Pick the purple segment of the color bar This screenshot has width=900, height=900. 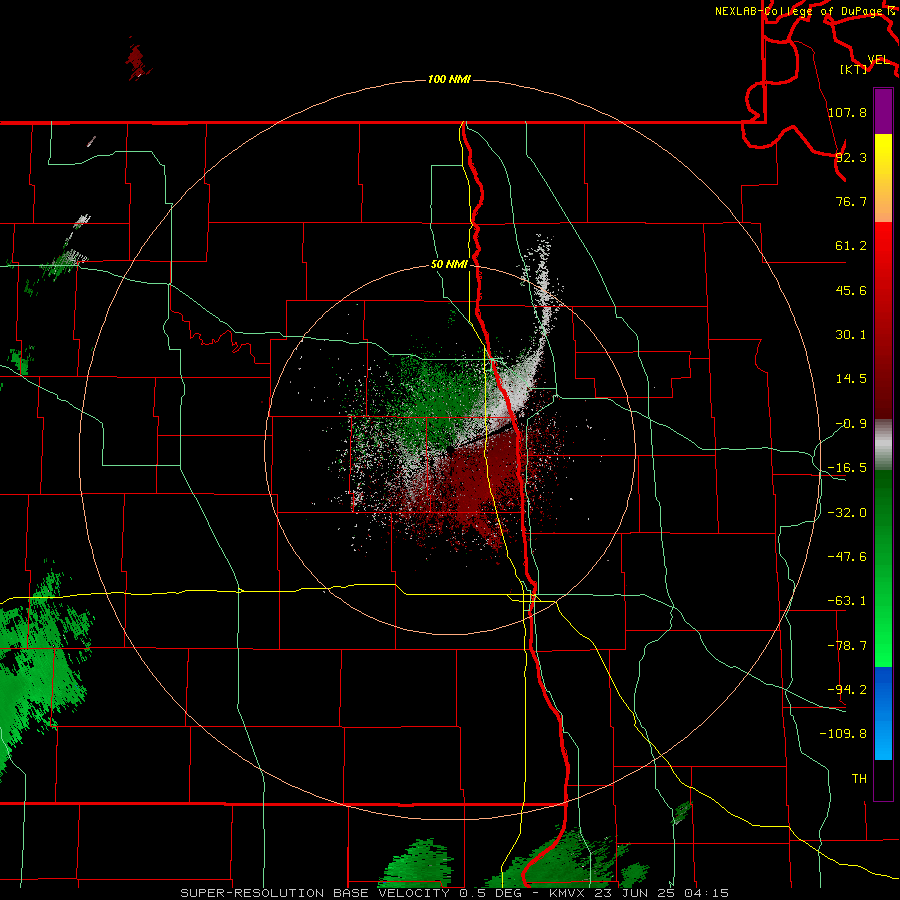point(883,111)
